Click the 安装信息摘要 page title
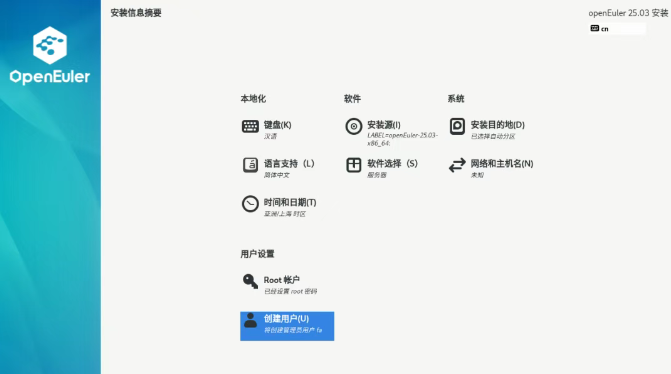Image resolution: width=671 pixels, height=374 pixels. click(136, 13)
